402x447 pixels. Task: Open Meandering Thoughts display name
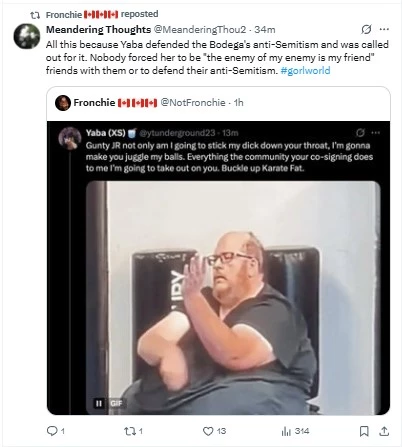[x=98, y=30]
